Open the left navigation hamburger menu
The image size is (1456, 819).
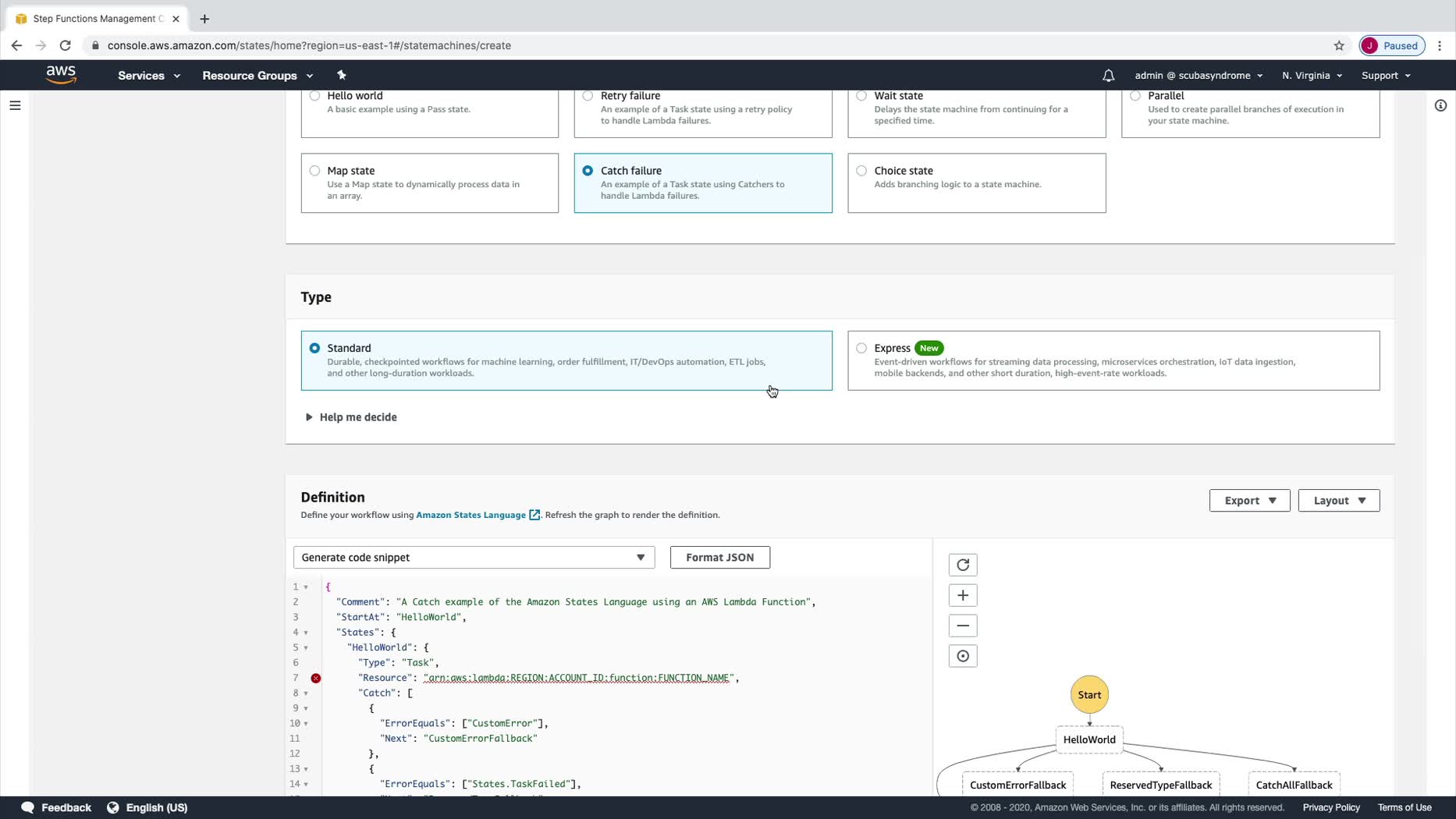click(x=15, y=105)
